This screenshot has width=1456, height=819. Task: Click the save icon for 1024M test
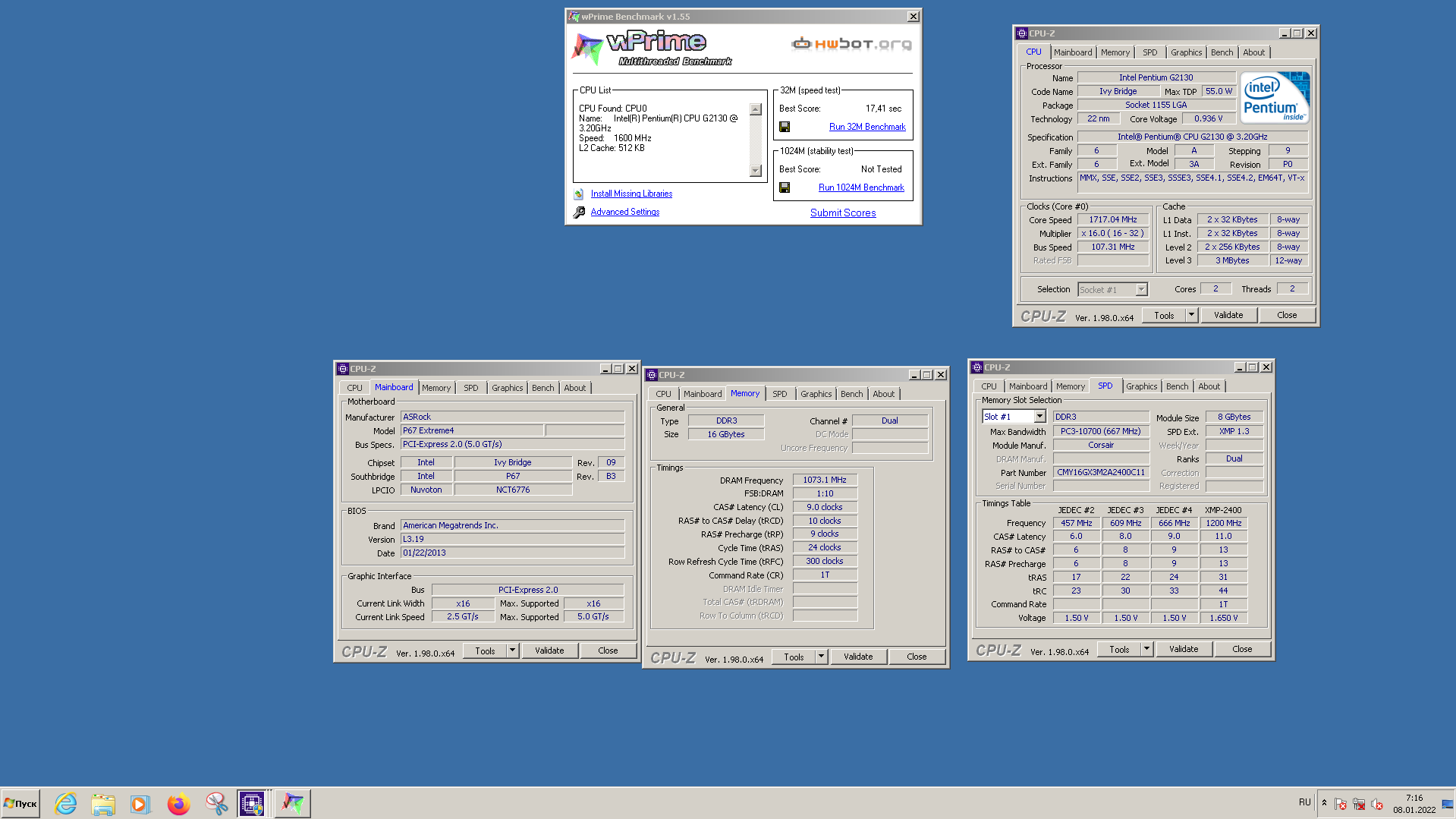[785, 187]
